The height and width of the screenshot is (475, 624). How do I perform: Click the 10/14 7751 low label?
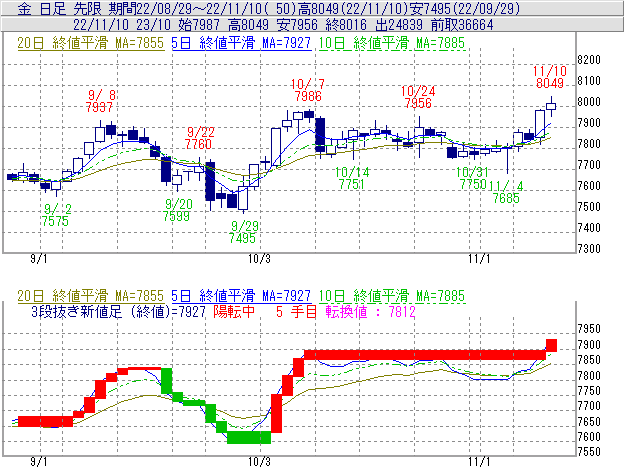click(x=352, y=178)
